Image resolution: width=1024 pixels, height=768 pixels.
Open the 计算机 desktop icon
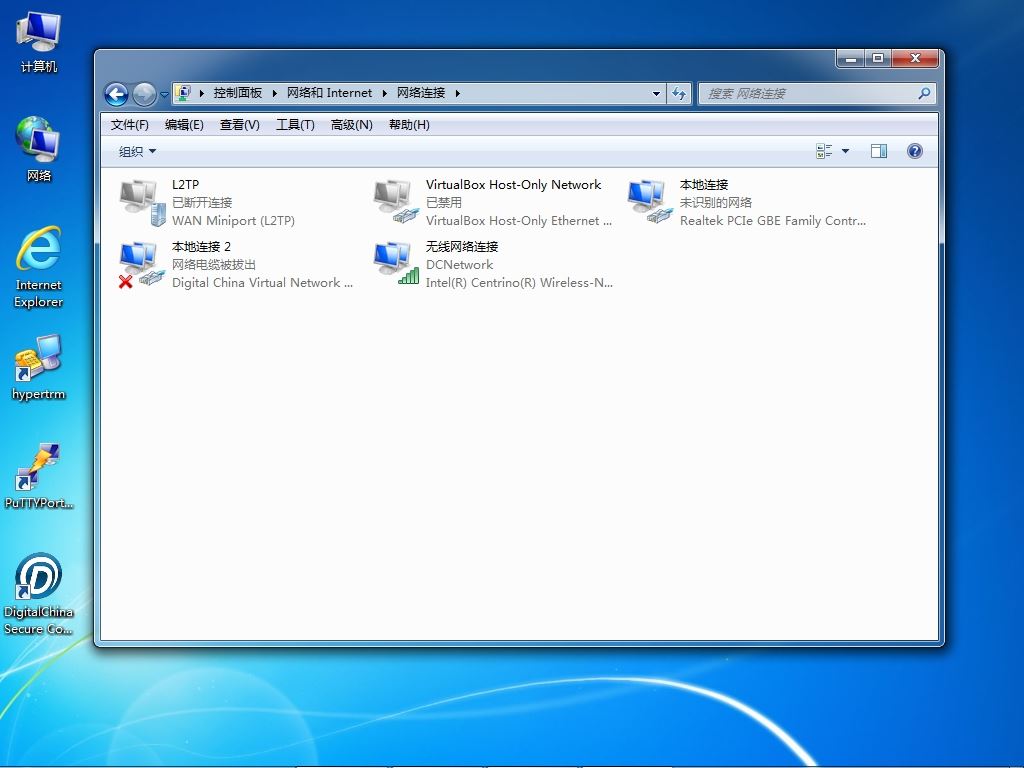(39, 42)
